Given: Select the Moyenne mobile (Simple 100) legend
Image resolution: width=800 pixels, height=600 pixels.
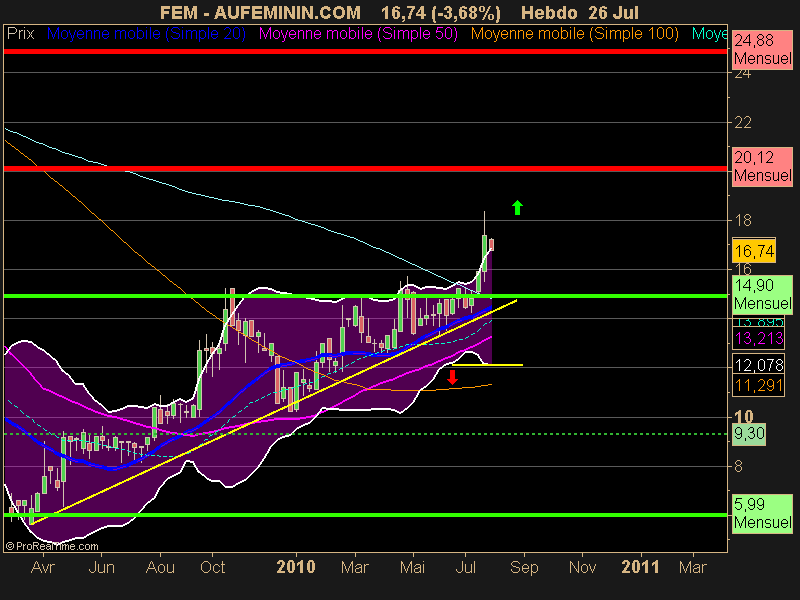Looking at the screenshot, I should (x=575, y=34).
